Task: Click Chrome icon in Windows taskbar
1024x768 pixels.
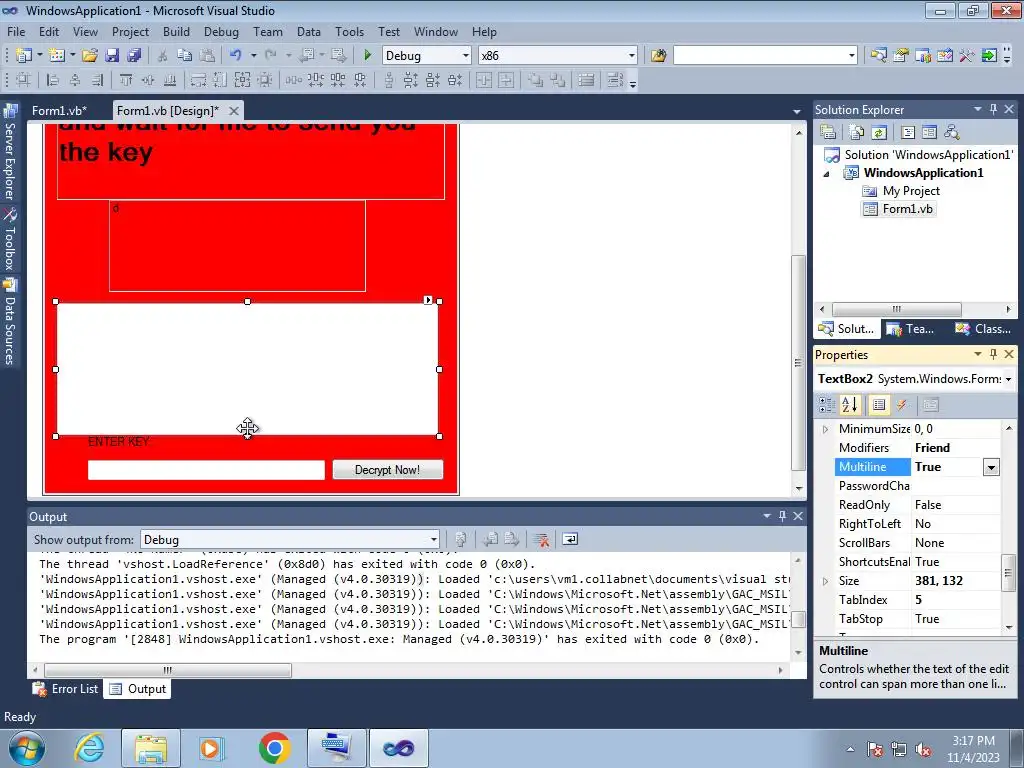Action: tap(274, 748)
